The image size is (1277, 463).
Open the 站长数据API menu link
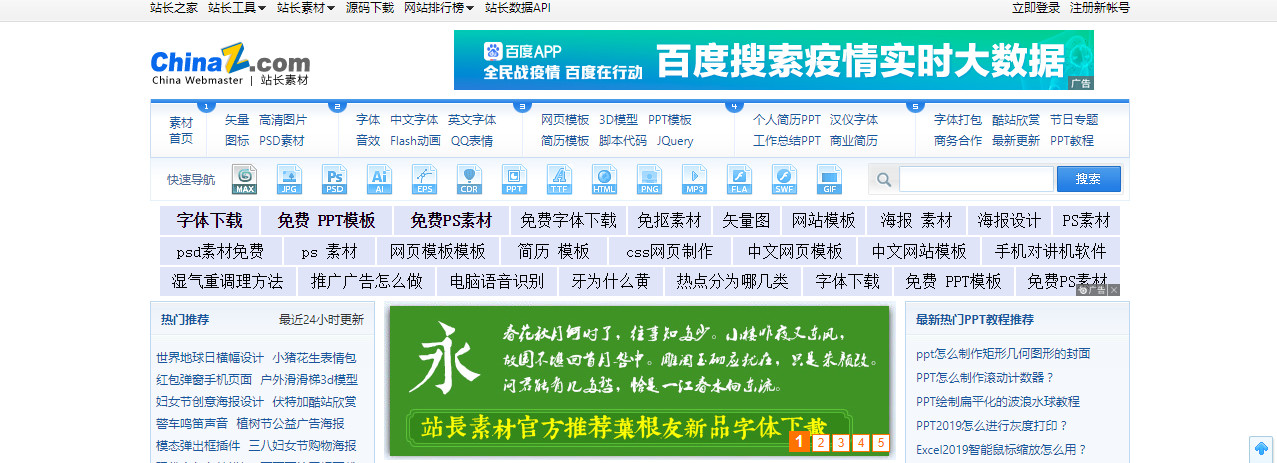coord(518,8)
